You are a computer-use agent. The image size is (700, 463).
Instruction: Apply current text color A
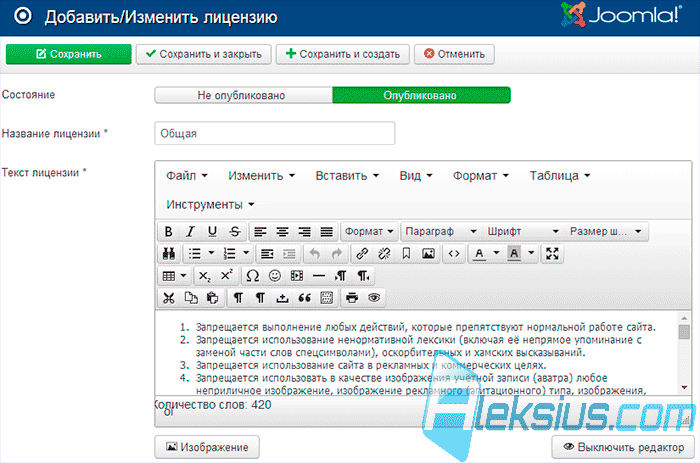pyautogui.click(x=479, y=254)
